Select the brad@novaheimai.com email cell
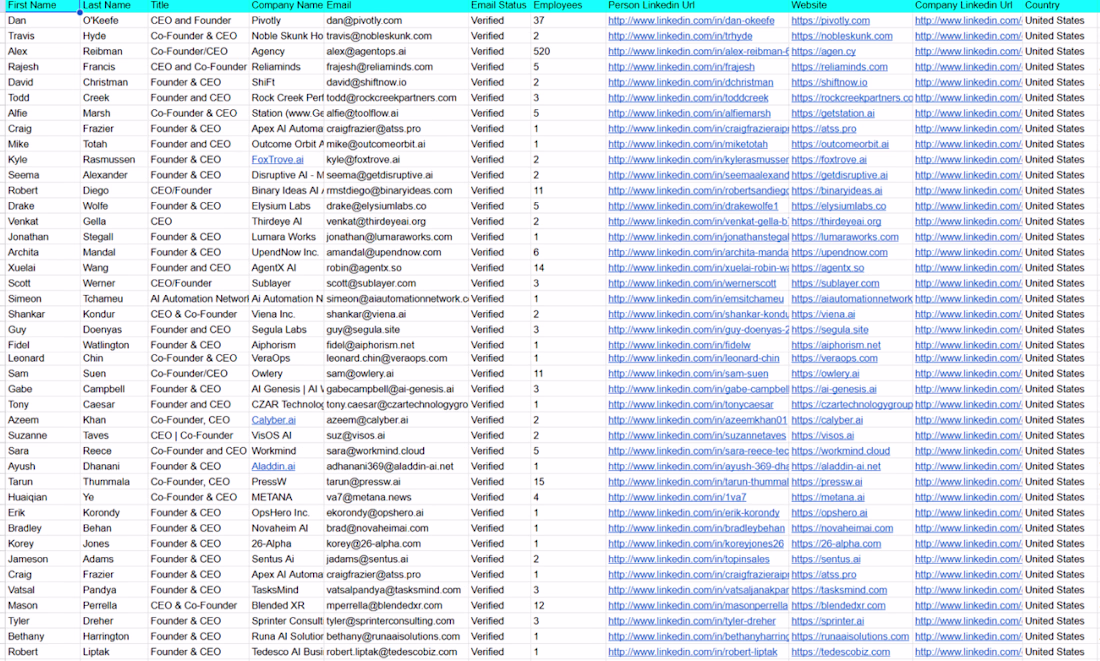 pyautogui.click(x=396, y=528)
